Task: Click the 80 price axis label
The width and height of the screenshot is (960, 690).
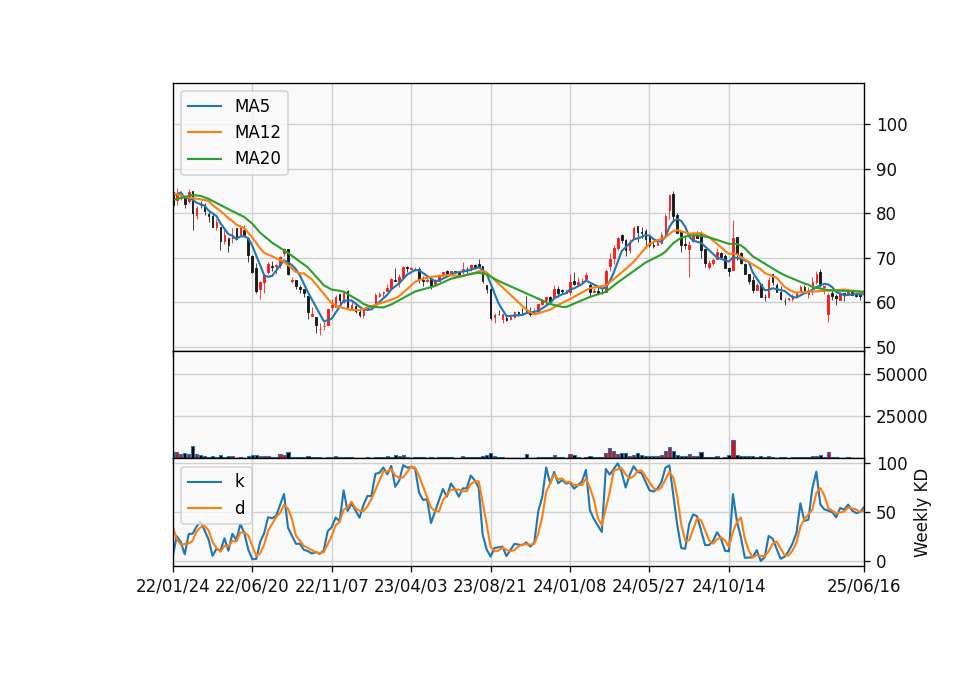Action: pyautogui.click(x=887, y=214)
